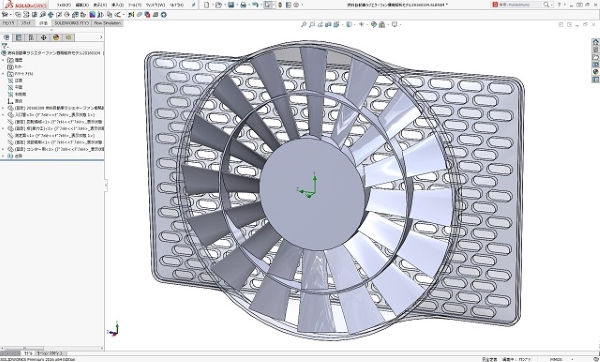The height and width of the screenshot is (362, 600).
Task: Click the Apply Scene icon
Action: click(x=382, y=24)
